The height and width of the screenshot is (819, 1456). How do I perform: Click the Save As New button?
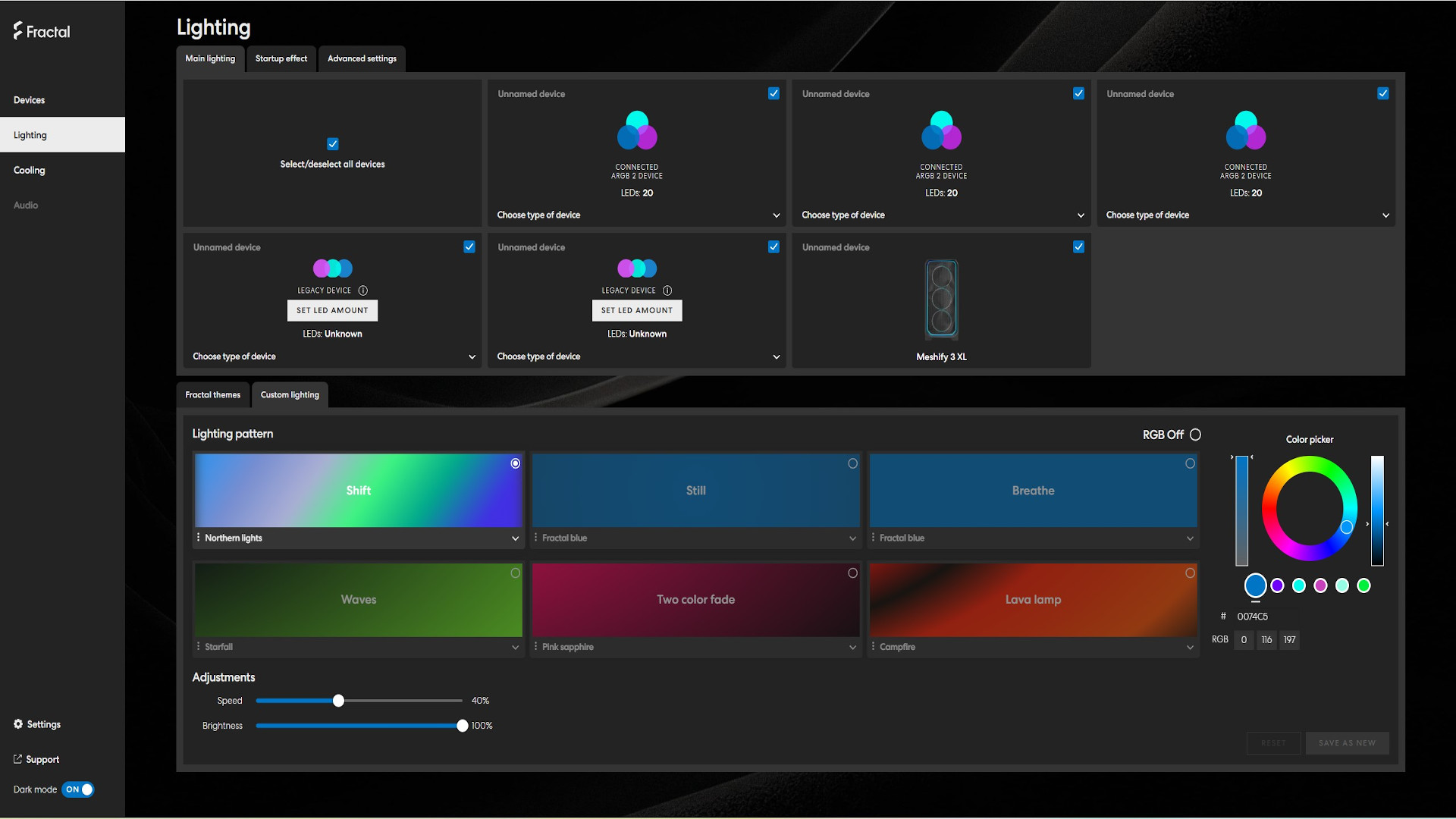point(1347,743)
